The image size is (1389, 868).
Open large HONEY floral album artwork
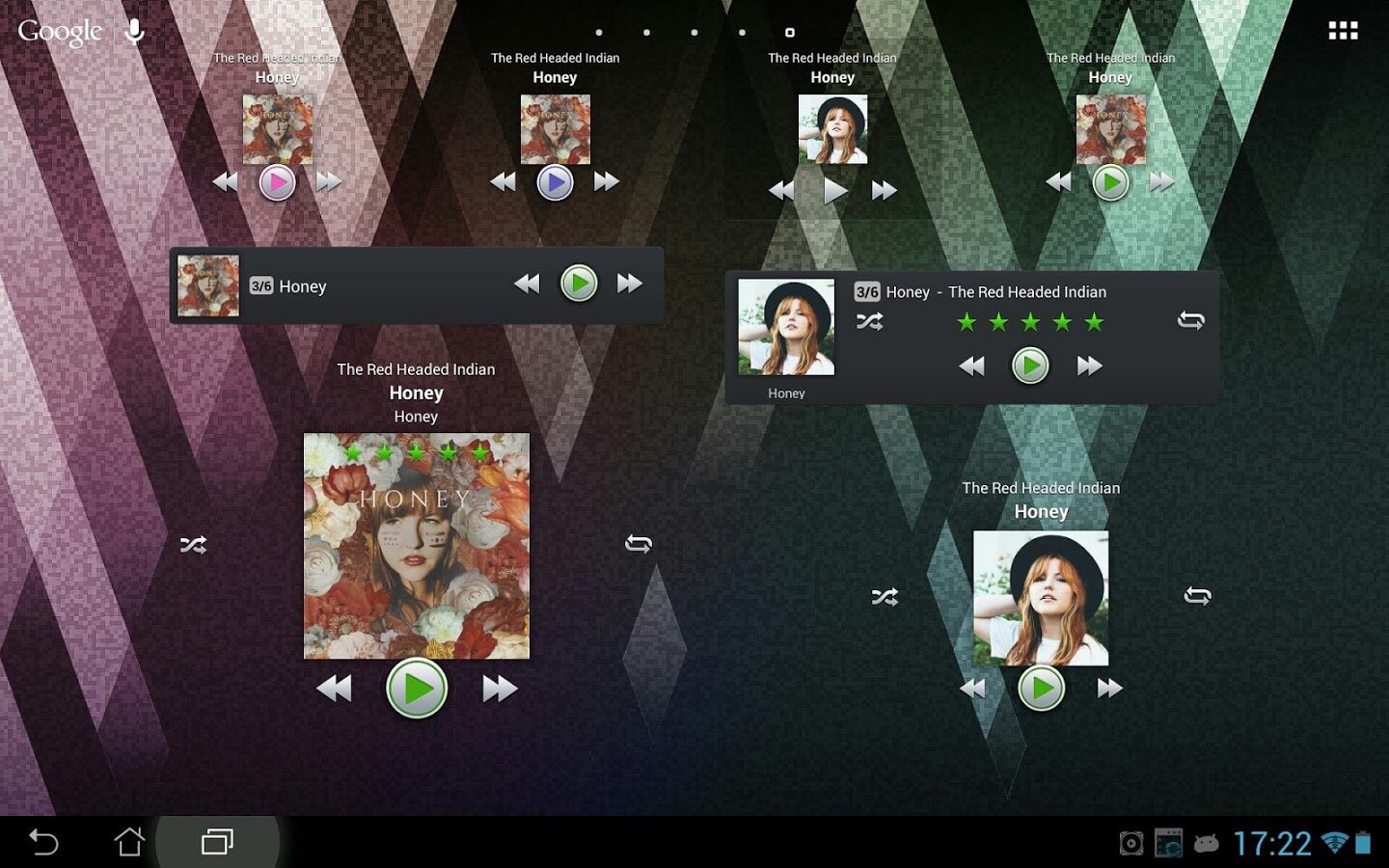click(417, 546)
